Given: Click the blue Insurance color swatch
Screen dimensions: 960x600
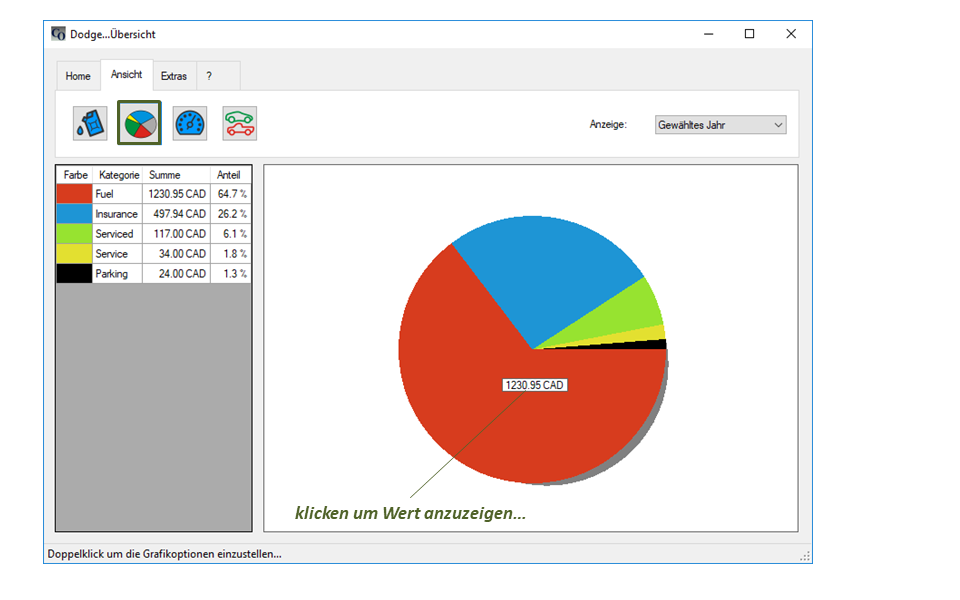Looking at the screenshot, I should (x=74, y=214).
